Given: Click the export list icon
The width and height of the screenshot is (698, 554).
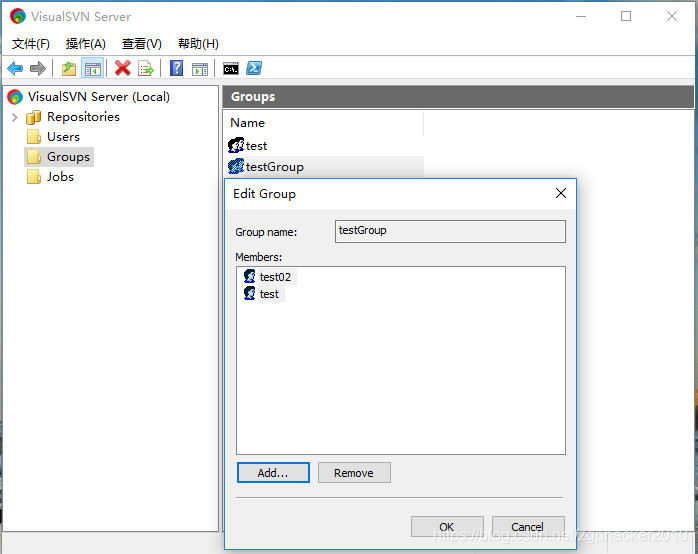Looking at the screenshot, I should pyautogui.click(x=146, y=69).
